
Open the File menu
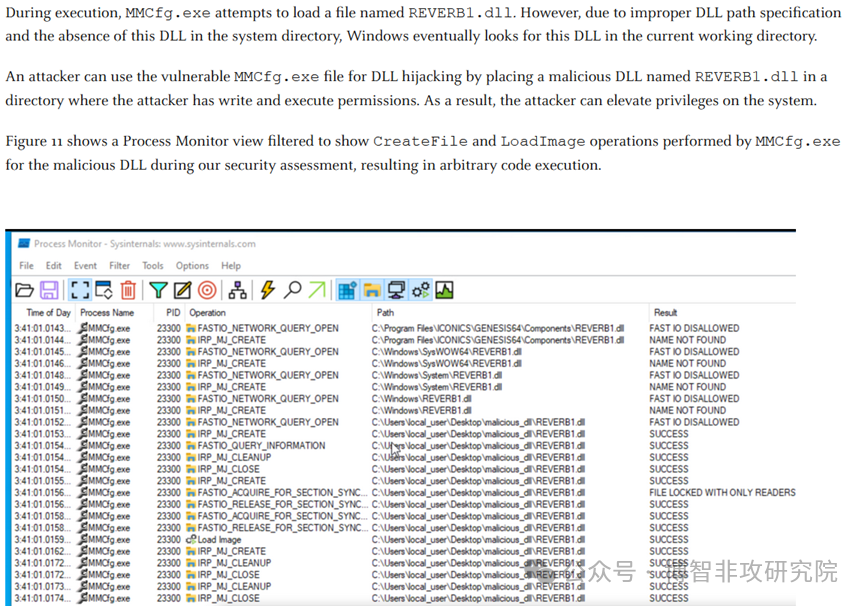[x=26, y=265]
